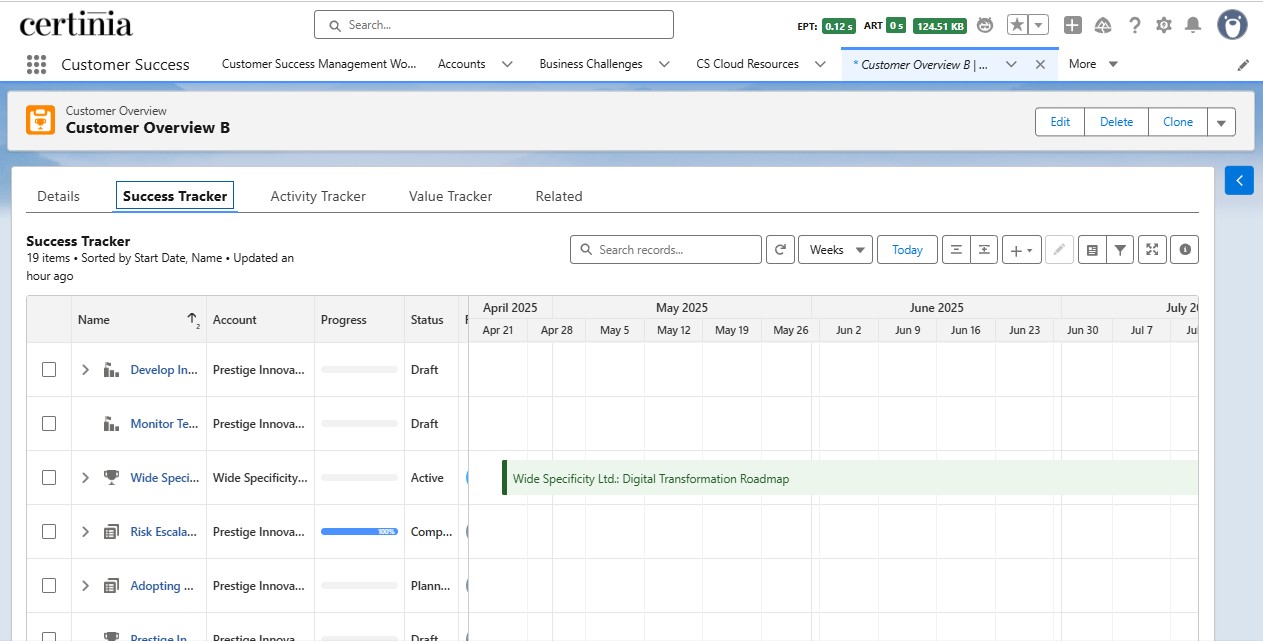The height and width of the screenshot is (641, 1263).
Task: Check the Wide Speci... row checkbox
Action: [x=49, y=478]
